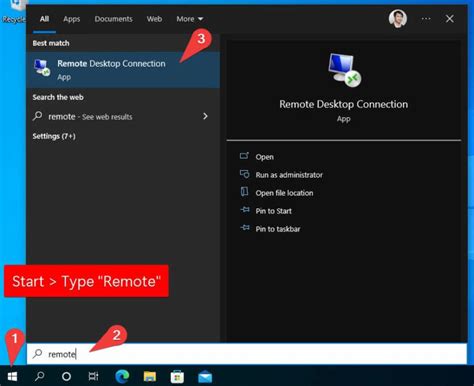
Task: Expand web results chevron for remote
Action: tap(205, 116)
